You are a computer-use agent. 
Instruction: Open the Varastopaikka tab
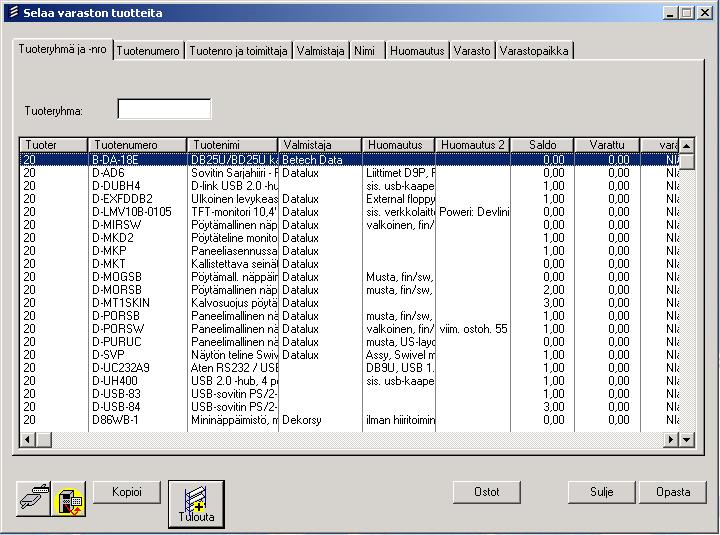click(534, 51)
